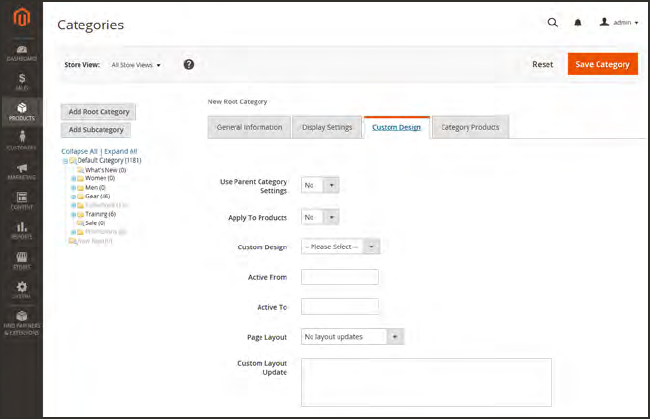This screenshot has width=651, height=420.
Task: Click the Add Subcategory button
Action: (96, 130)
